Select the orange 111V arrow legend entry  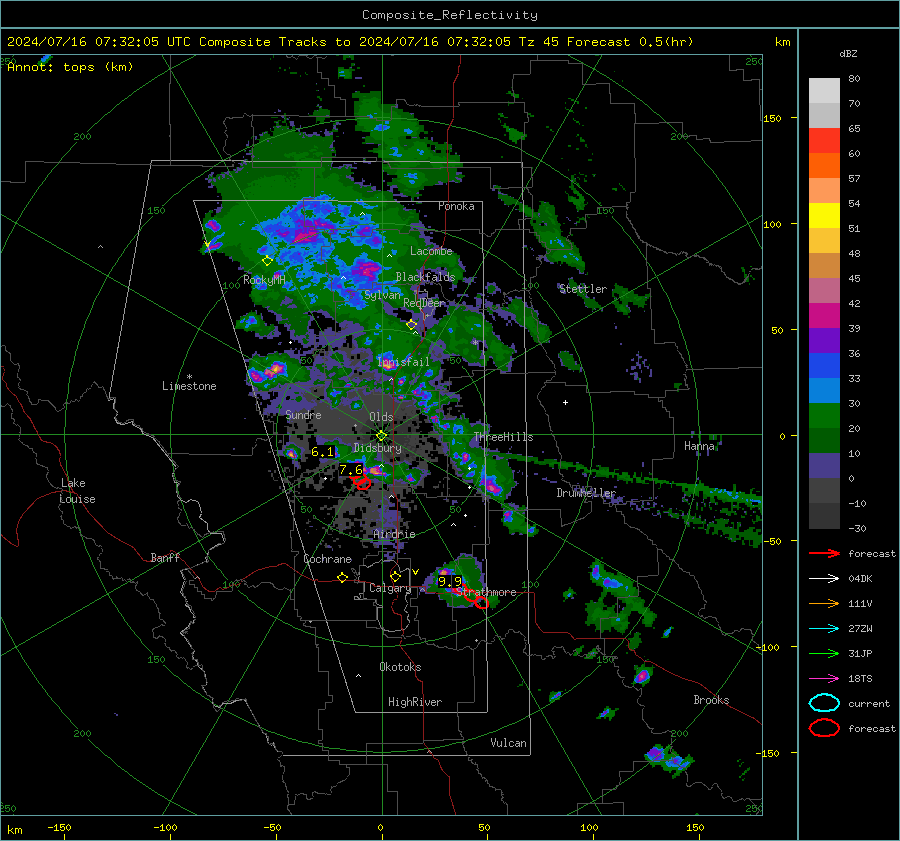[824, 603]
